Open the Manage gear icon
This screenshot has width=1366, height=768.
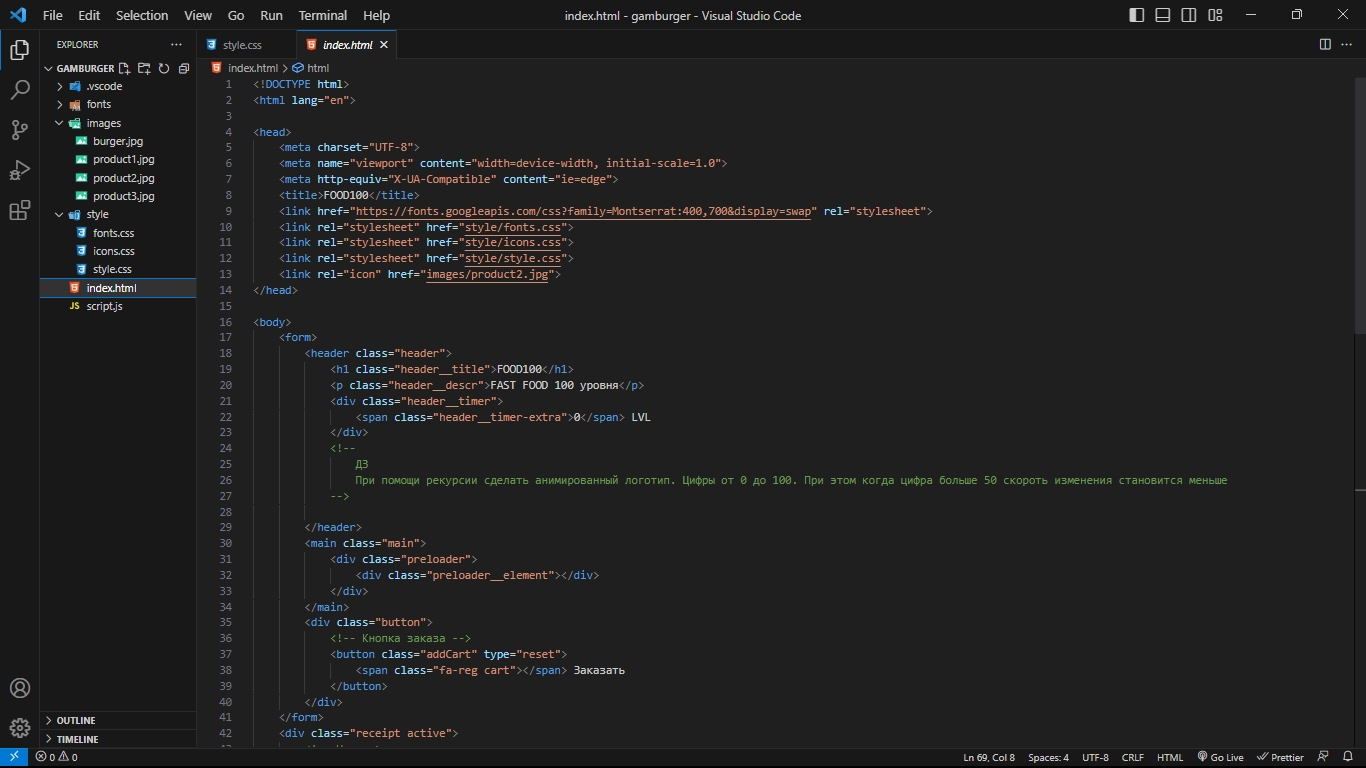click(20, 727)
